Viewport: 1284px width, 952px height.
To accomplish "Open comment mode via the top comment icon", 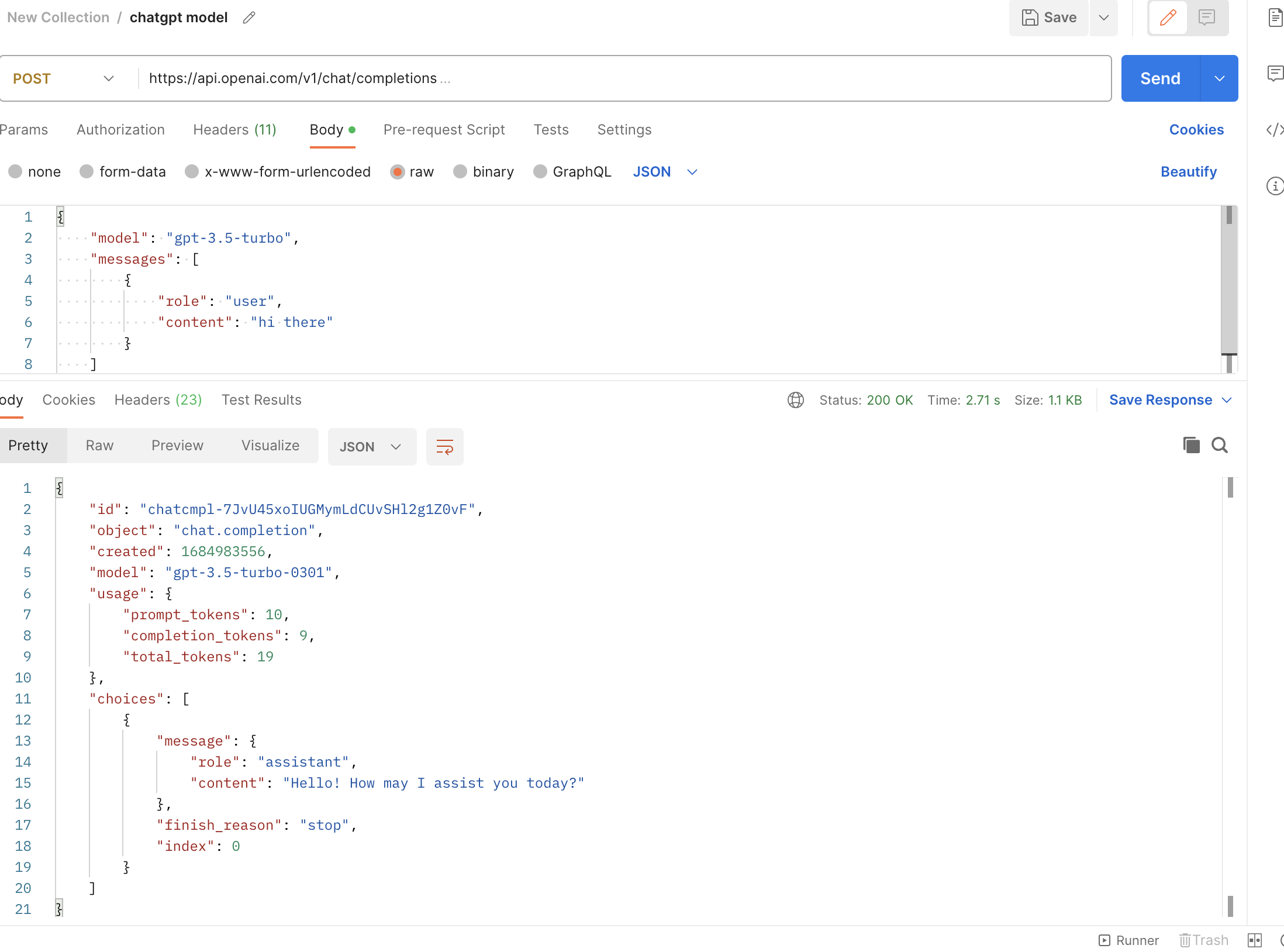I will coord(1206,18).
